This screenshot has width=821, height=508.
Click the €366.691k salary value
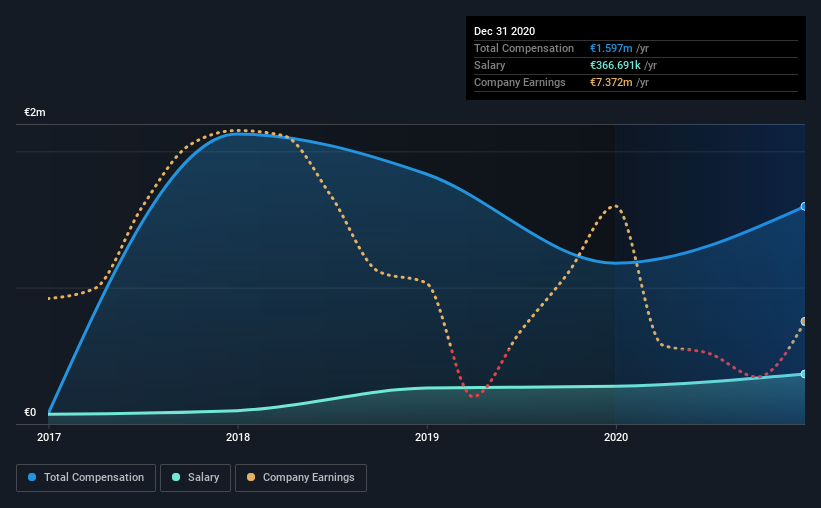coord(615,65)
